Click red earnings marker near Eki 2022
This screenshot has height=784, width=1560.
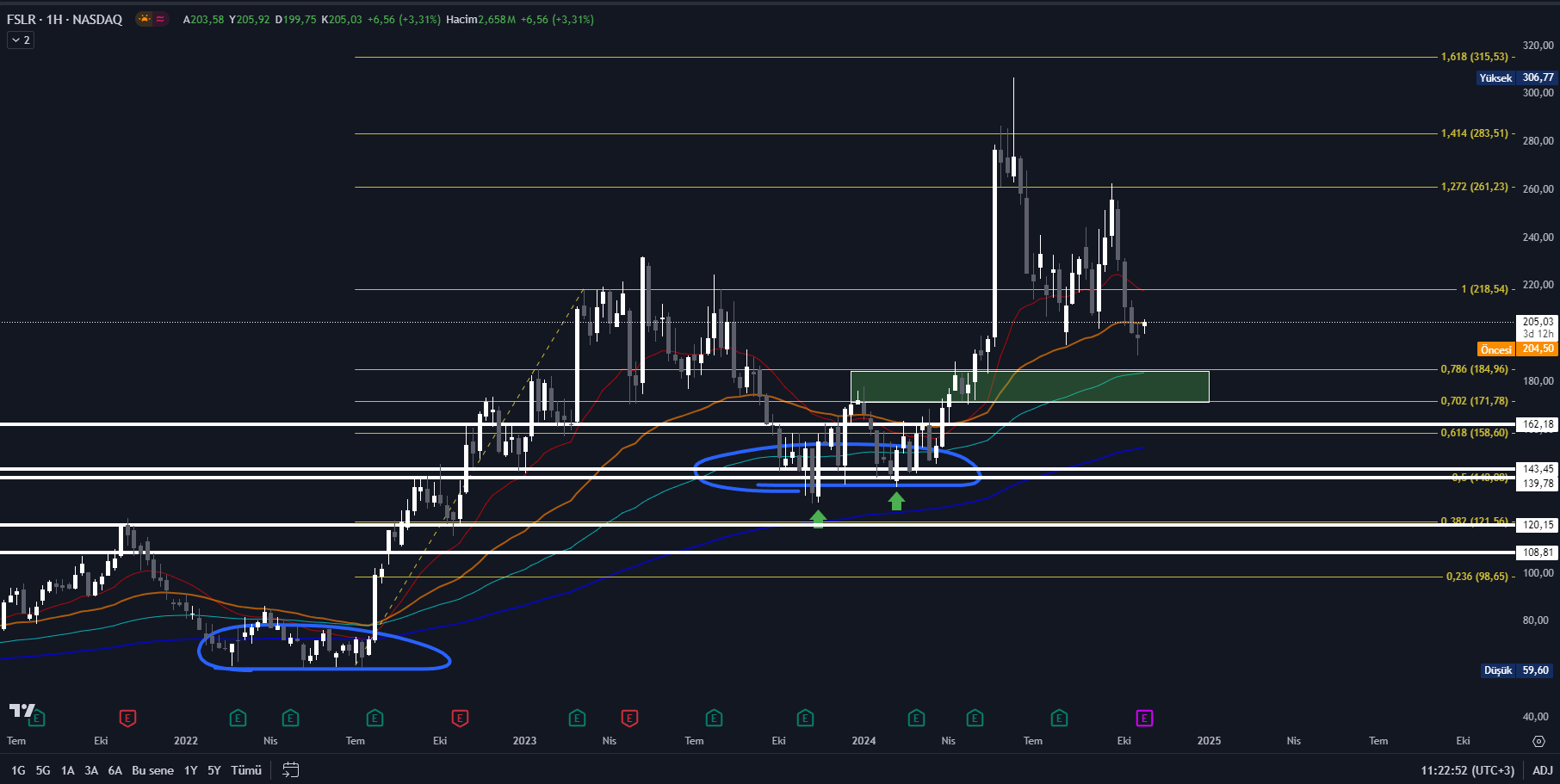(x=460, y=718)
